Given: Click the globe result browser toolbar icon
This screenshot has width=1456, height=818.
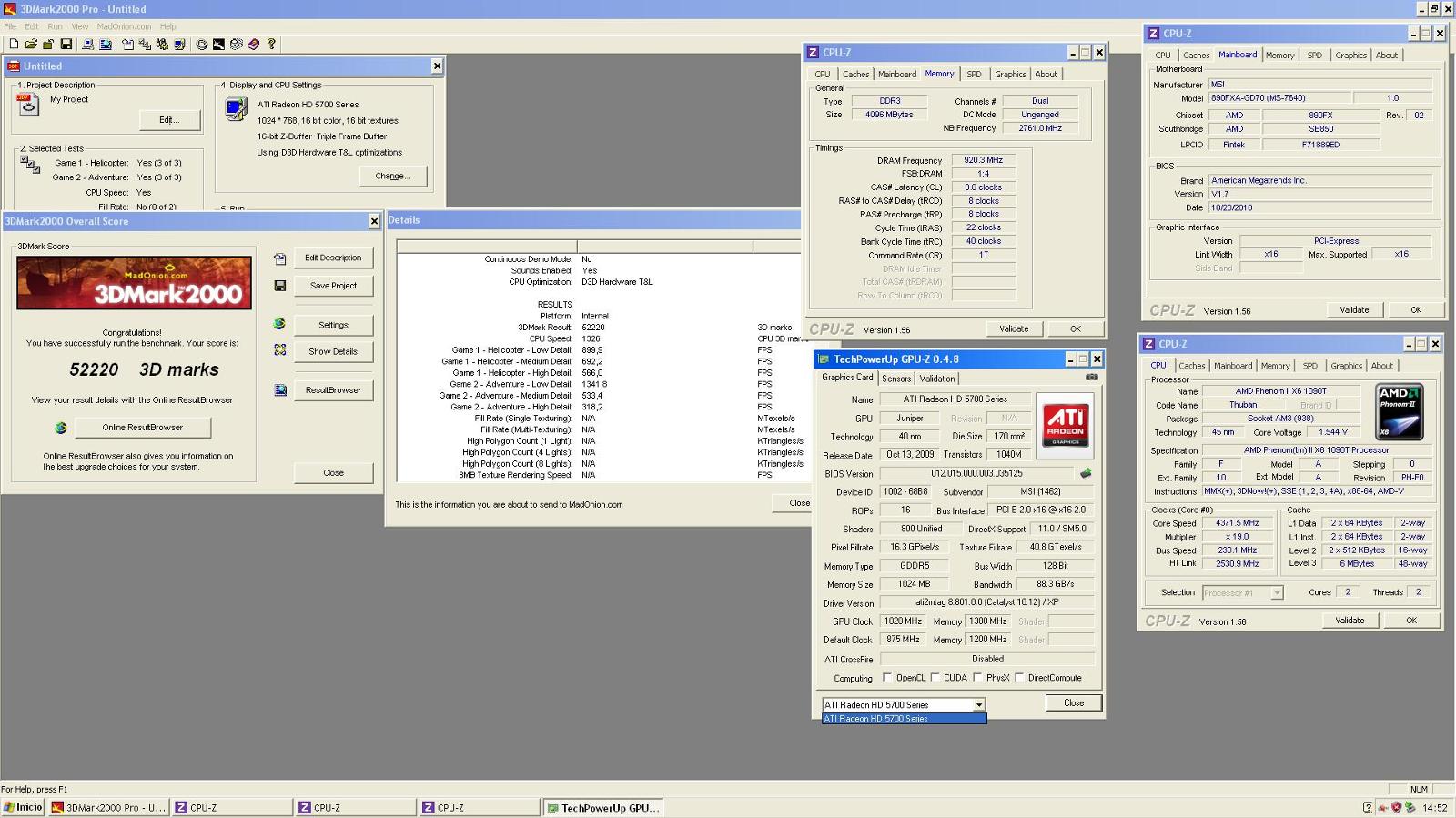Looking at the screenshot, I should click(x=106, y=44).
